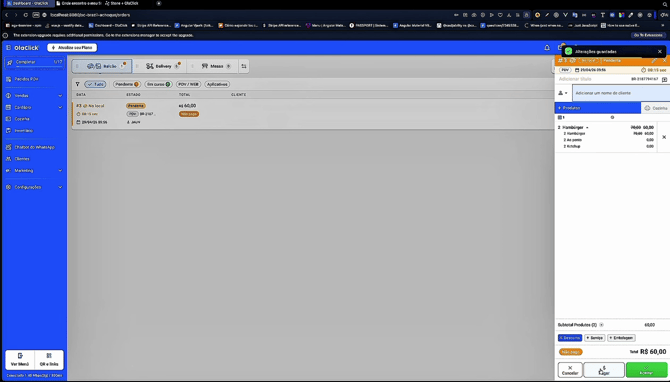This screenshot has height=382, width=670.
Task: Click the icon next to order code
Action: 664,79
